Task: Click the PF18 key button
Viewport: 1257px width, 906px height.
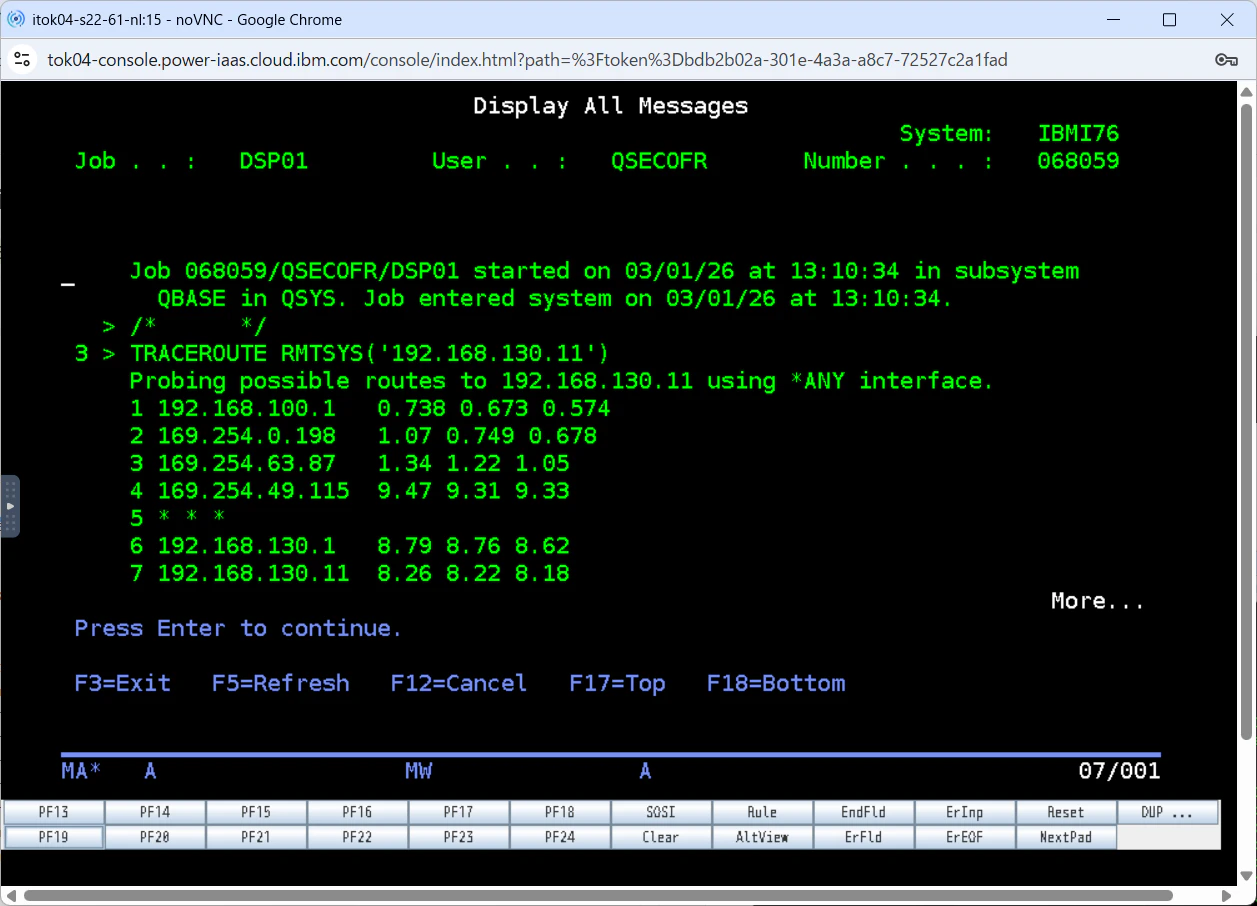Action: [x=560, y=812]
